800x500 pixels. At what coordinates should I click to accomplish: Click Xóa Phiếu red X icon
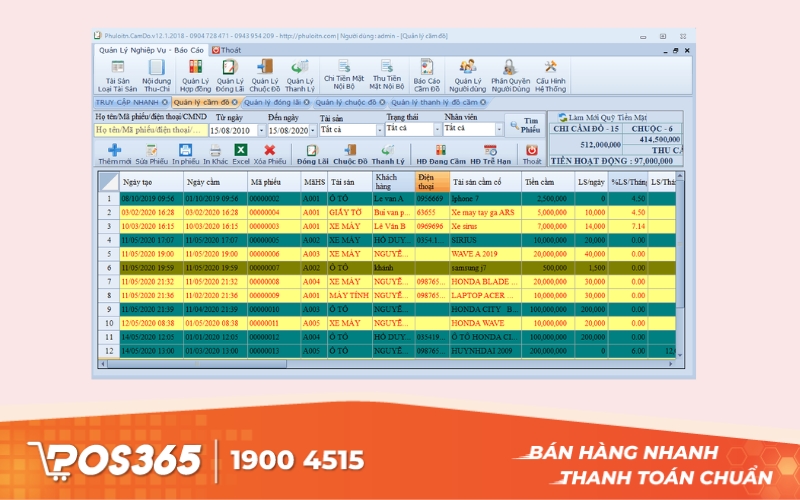[270, 154]
